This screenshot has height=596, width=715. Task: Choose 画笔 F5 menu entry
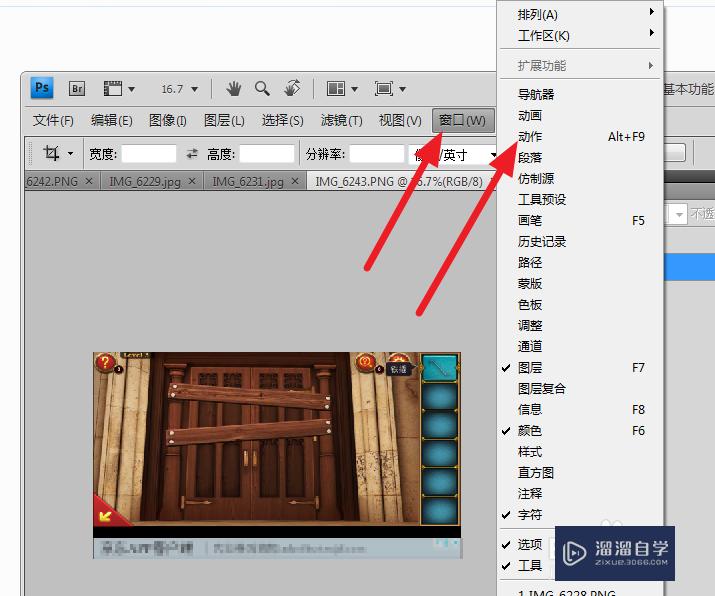[x=580, y=221]
